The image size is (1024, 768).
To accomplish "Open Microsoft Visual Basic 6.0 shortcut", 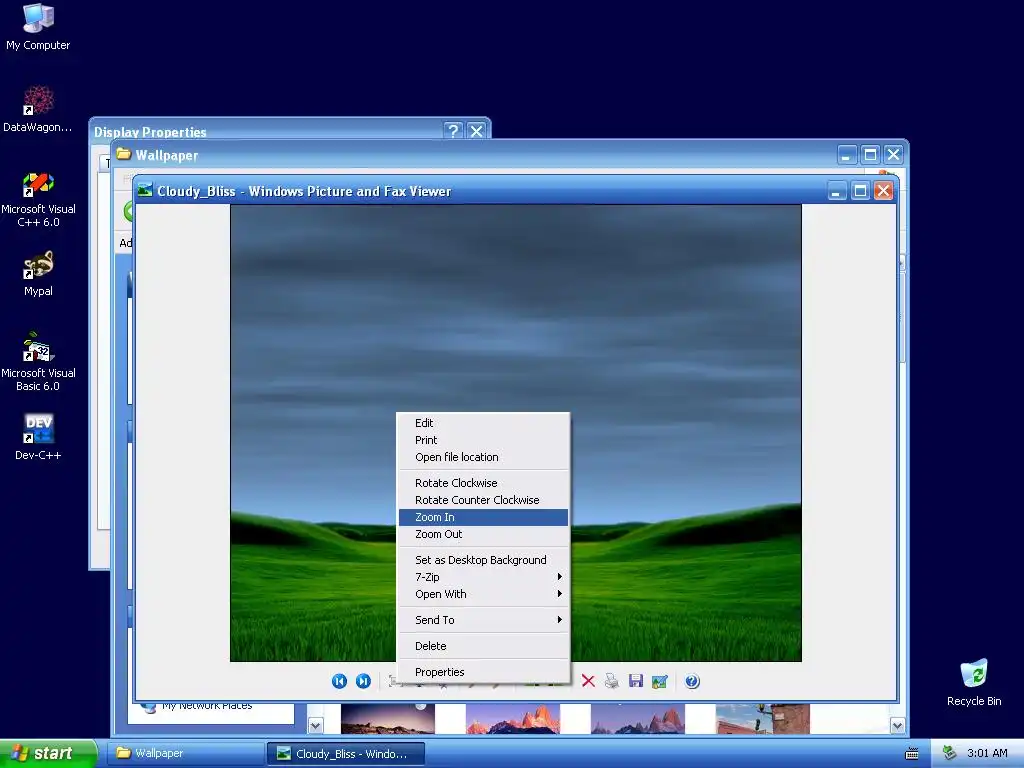I will [38, 362].
